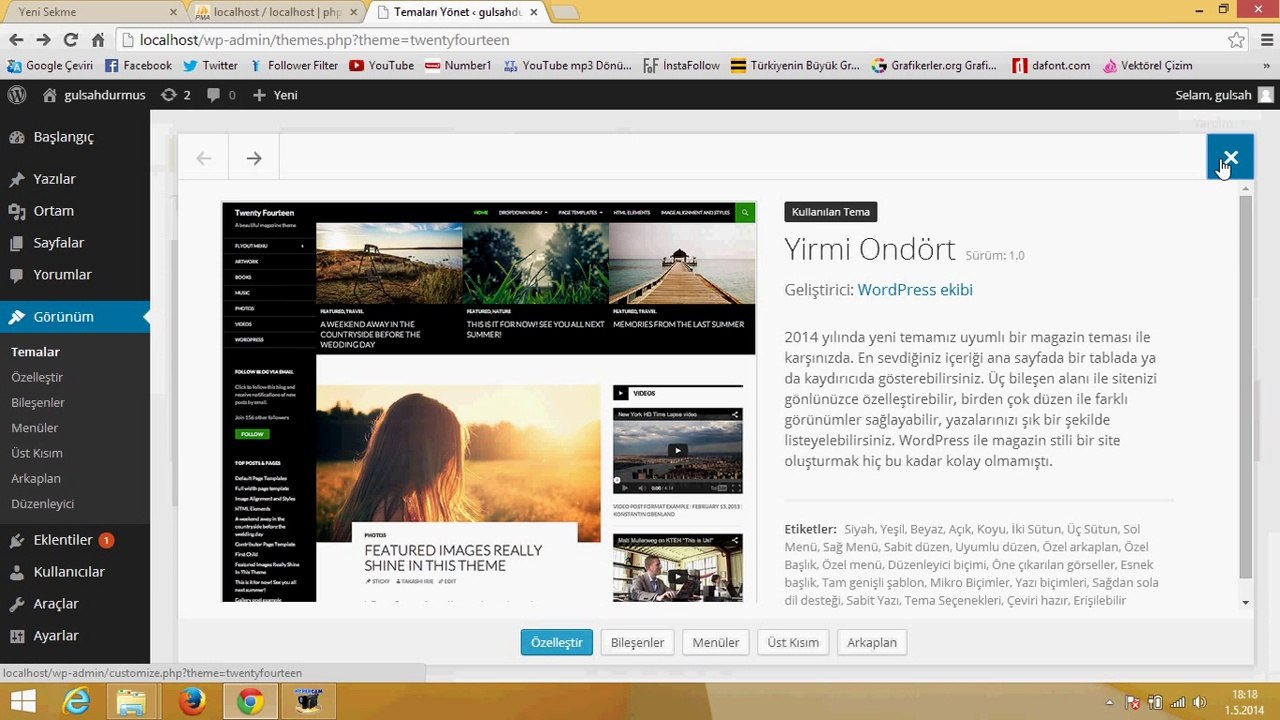
Task: Open the Windows Start button
Action: 22,701
